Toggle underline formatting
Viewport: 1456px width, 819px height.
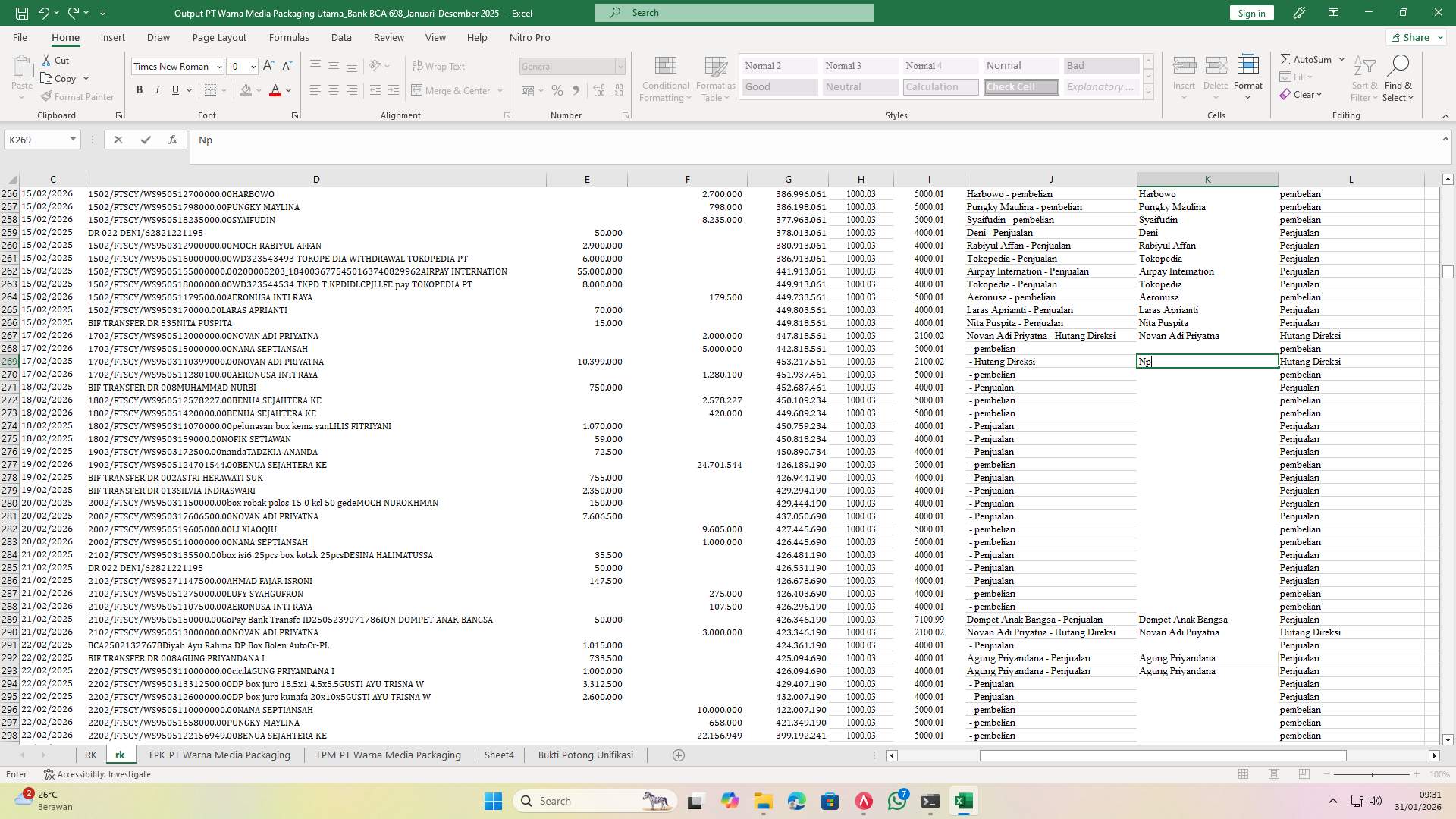point(174,89)
